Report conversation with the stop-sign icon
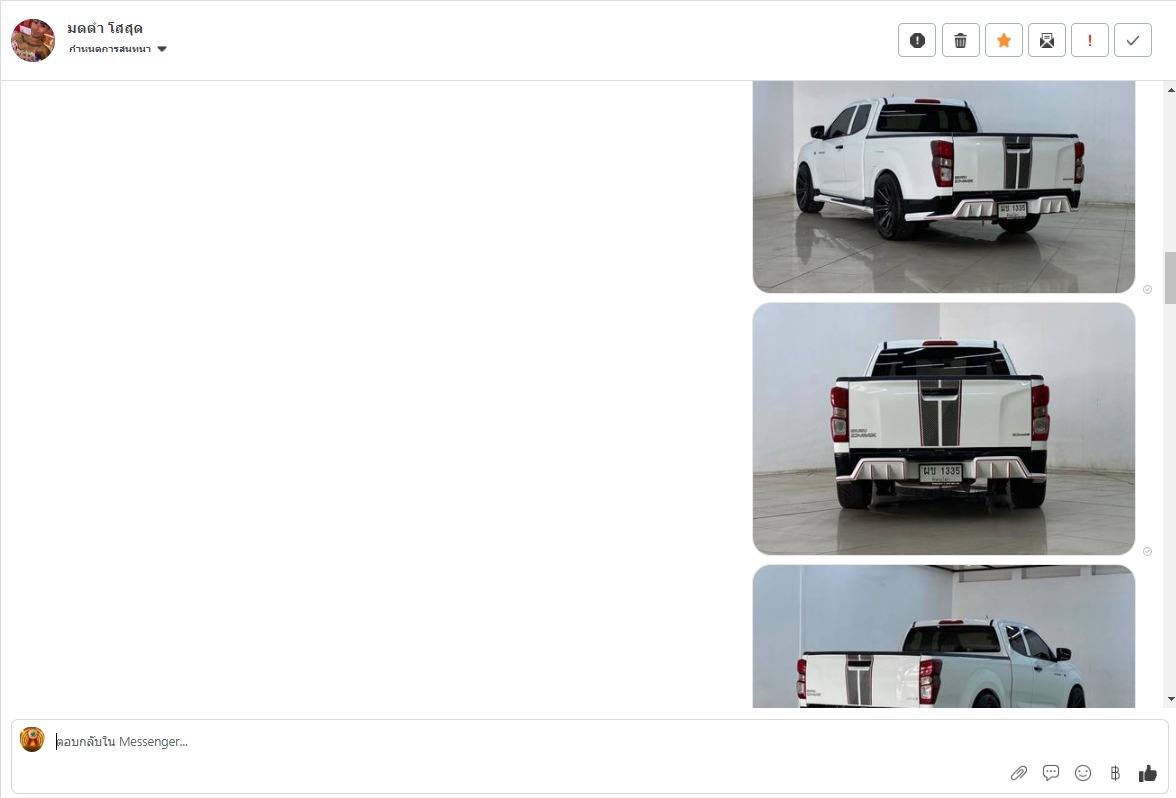The image size is (1176, 798). (x=916, y=40)
